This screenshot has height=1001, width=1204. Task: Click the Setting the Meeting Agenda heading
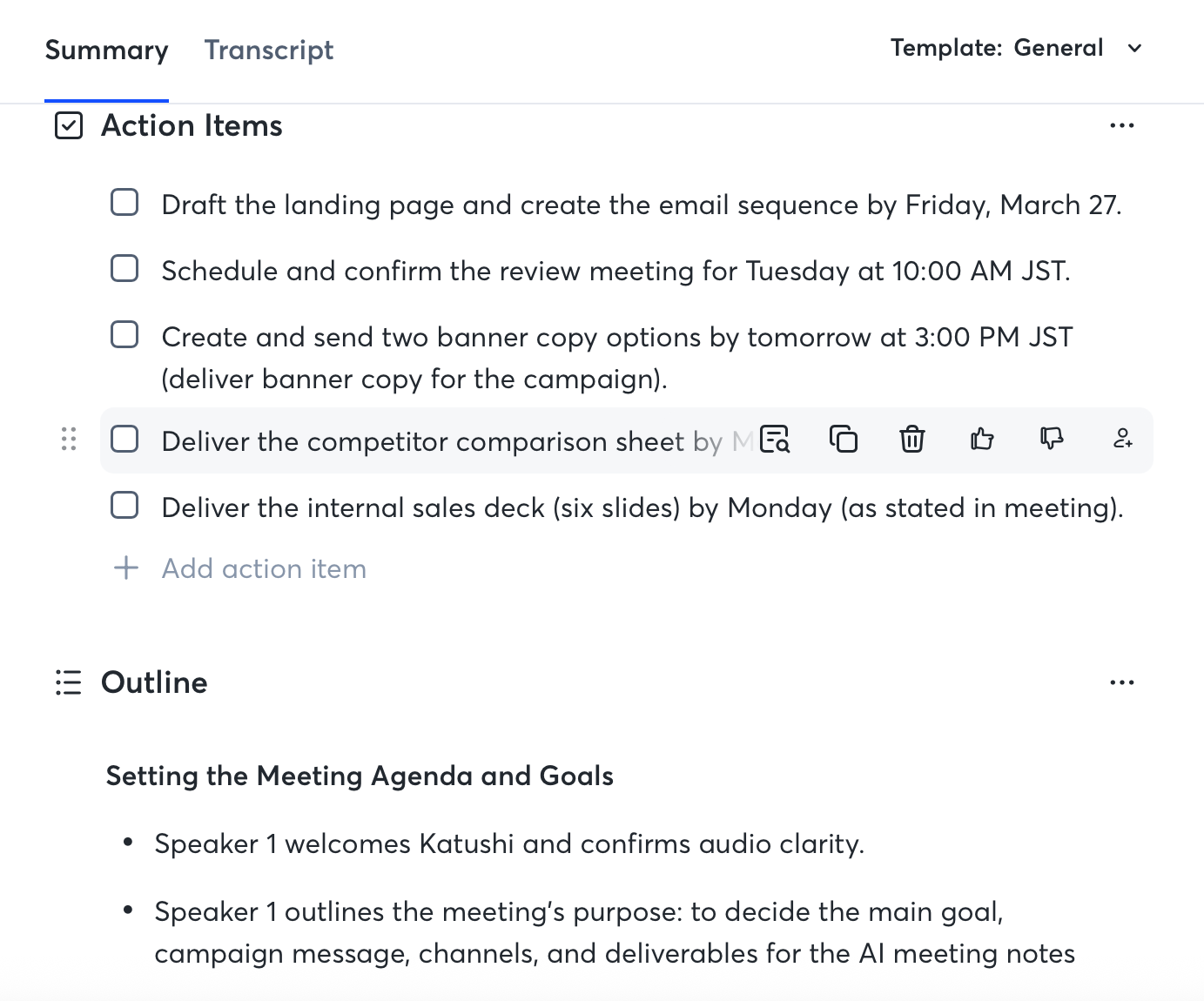coord(360,776)
